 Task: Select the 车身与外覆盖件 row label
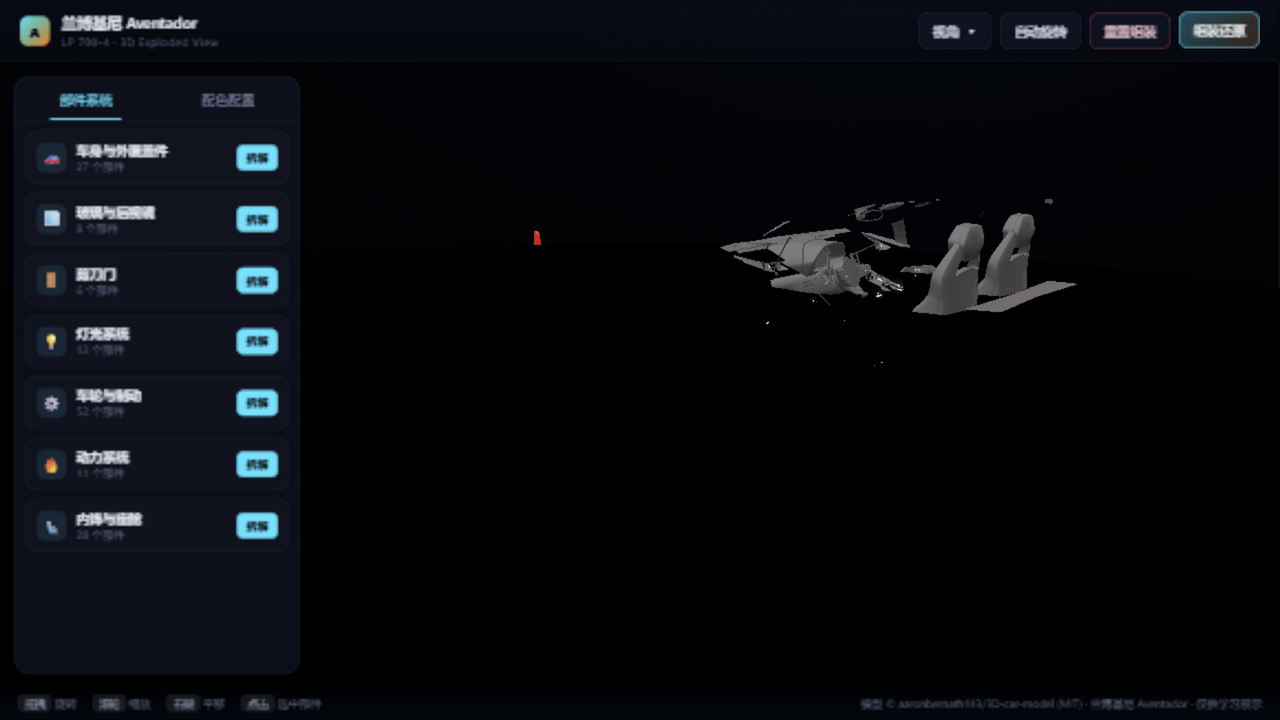tap(122, 151)
